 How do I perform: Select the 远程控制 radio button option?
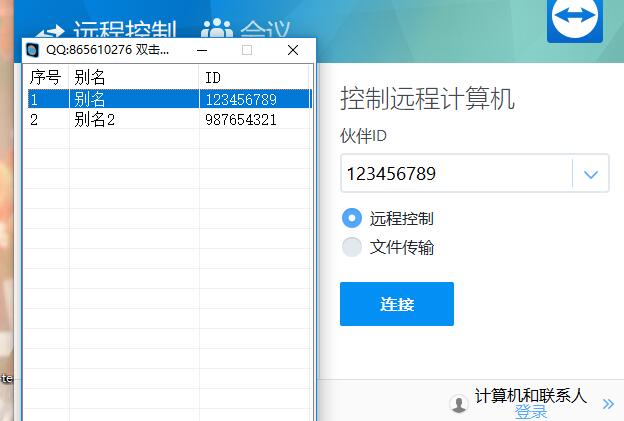click(352, 218)
